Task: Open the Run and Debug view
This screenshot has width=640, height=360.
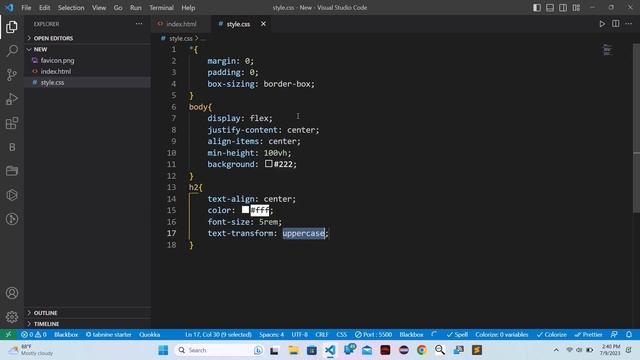Action: click(12, 99)
